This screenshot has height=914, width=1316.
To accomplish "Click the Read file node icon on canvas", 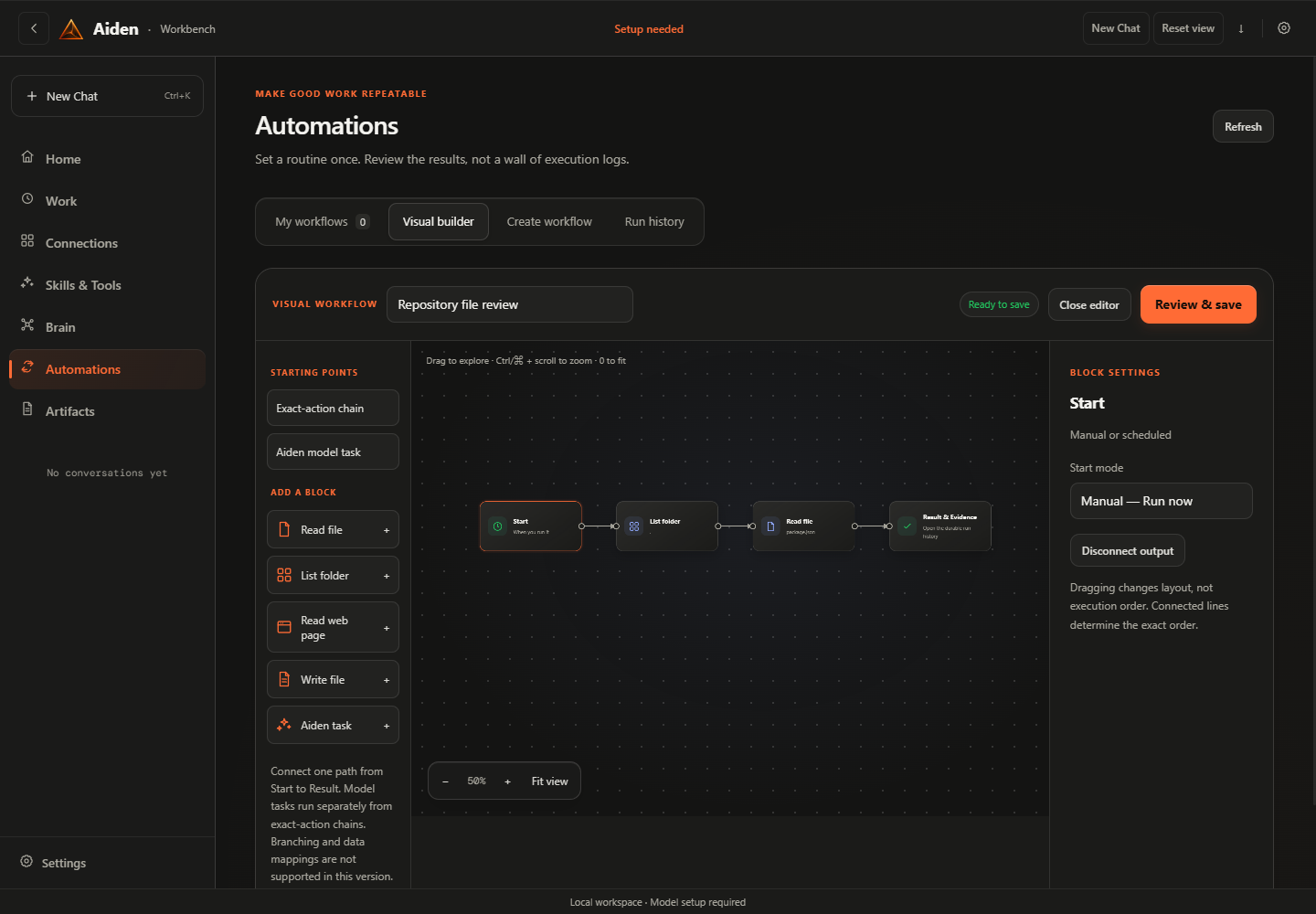I will click(x=770, y=526).
